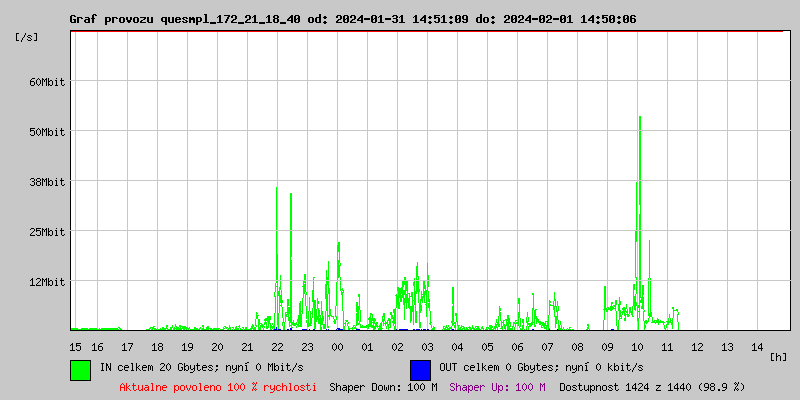Select the 12Mbit y-axis label
Image resolution: width=800 pixels, height=400 pixels.
[x=46, y=282]
